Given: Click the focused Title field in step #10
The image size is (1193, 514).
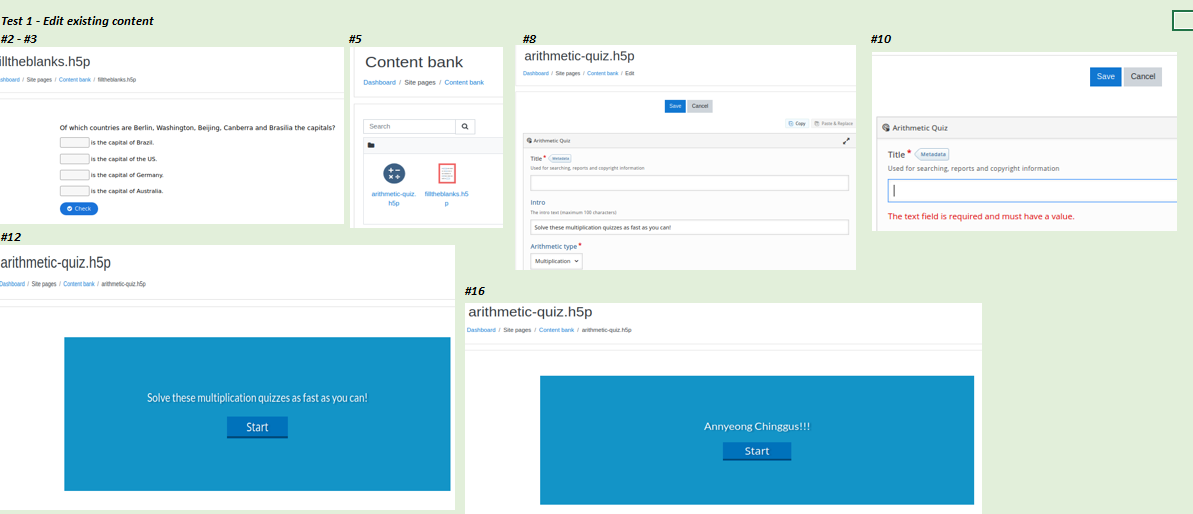Looking at the screenshot, I should (1032, 191).
